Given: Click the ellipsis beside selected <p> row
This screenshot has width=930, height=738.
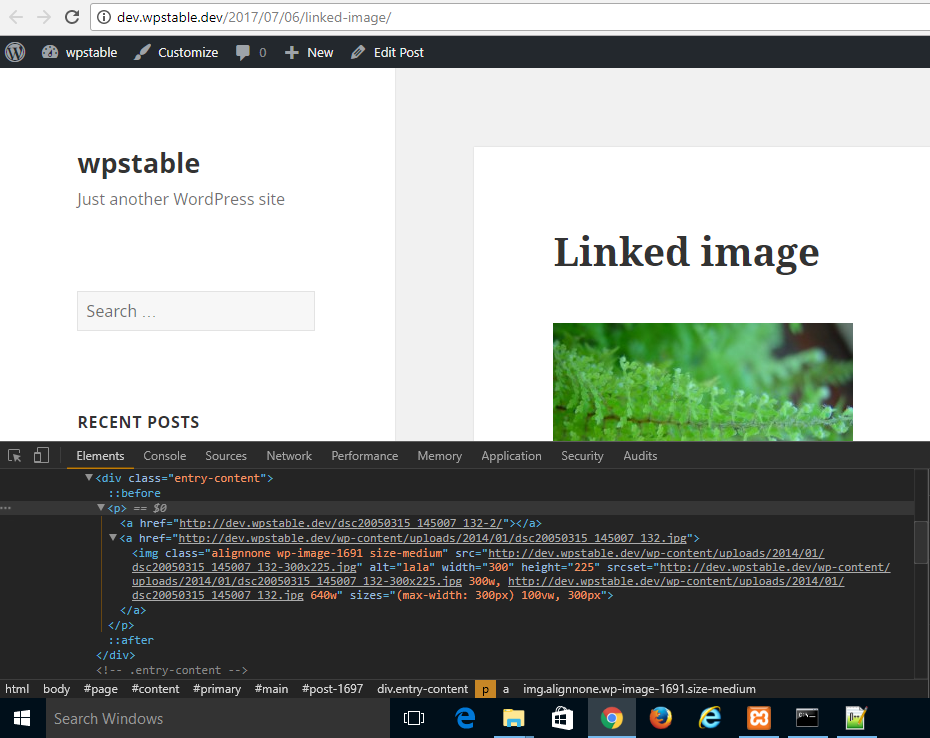Looking at the screenshot, I should pyautogui.click(x=5, y=508).
